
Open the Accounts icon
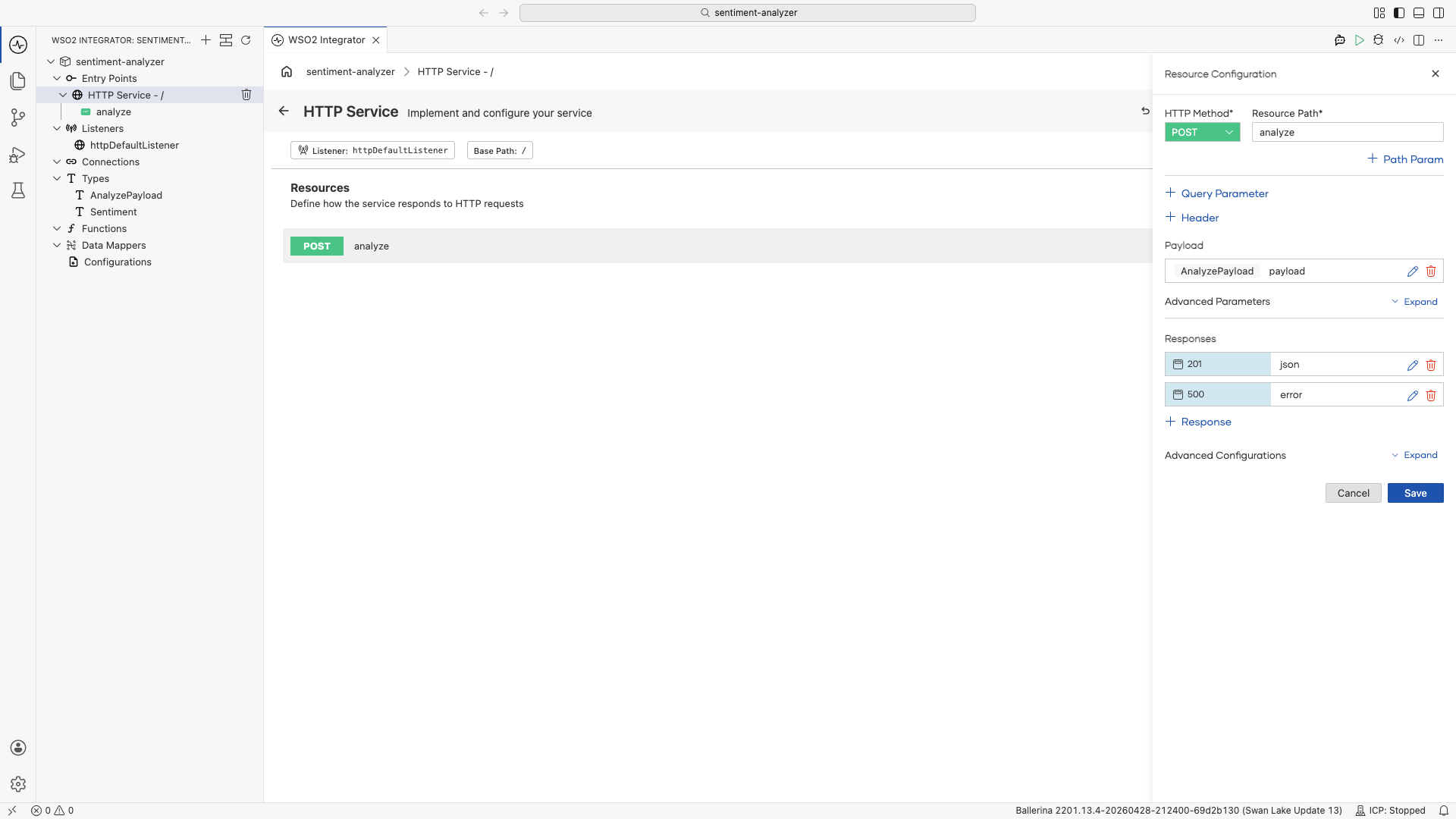coord(18,748)
